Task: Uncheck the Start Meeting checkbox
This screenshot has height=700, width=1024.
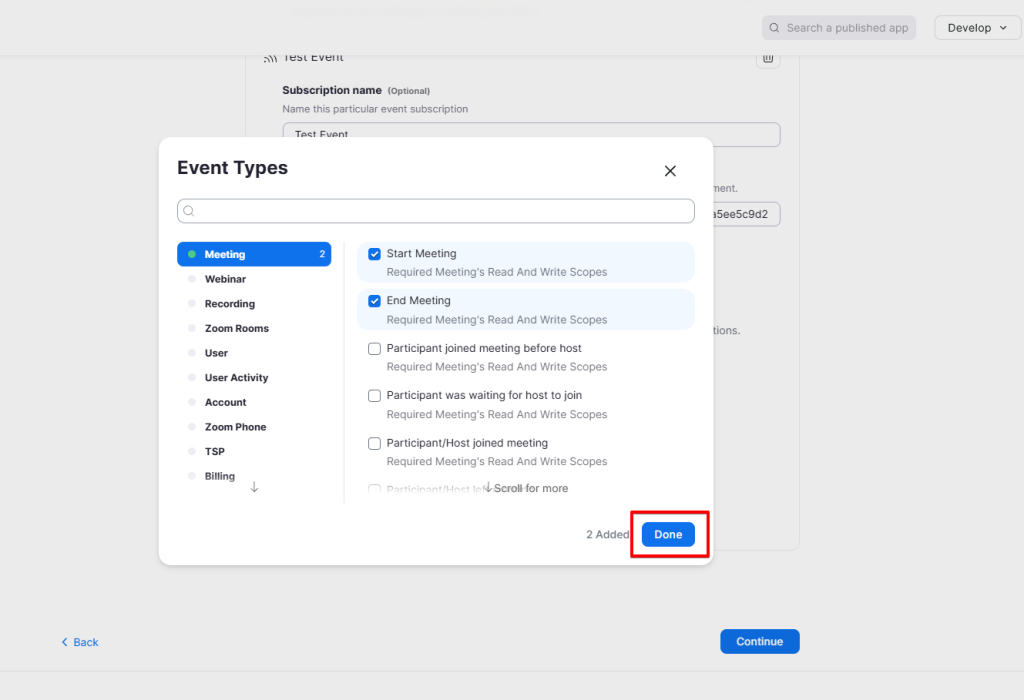Action: click(375, 254)
